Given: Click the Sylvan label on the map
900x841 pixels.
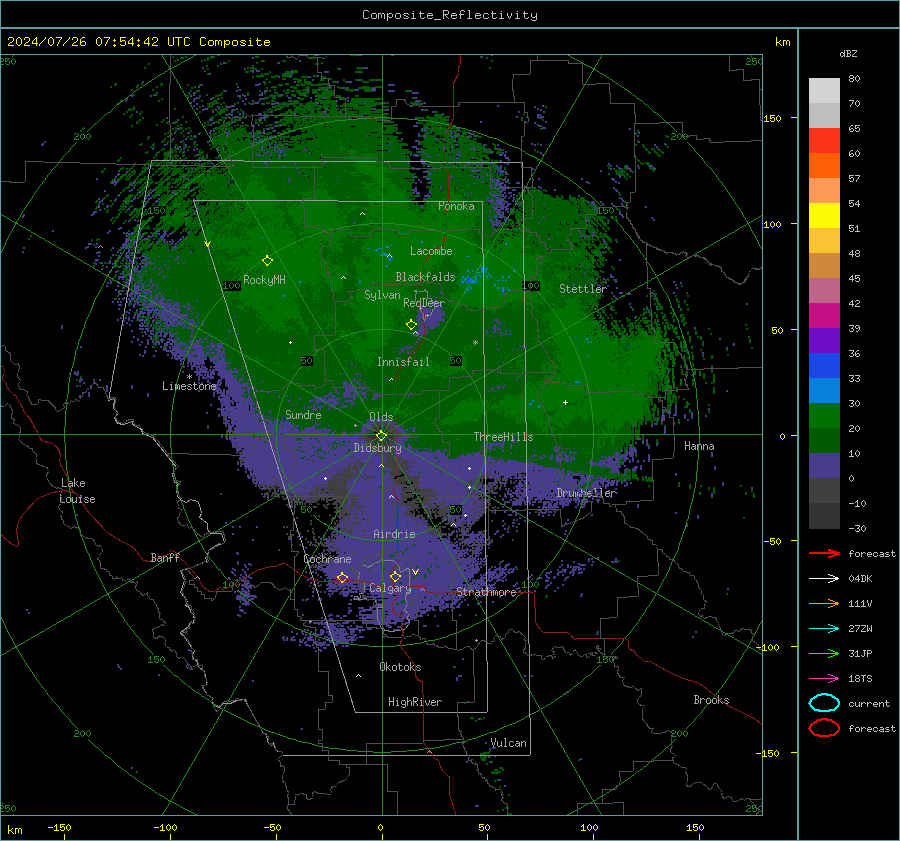Looking at the screenshot, I should point(382,295).
